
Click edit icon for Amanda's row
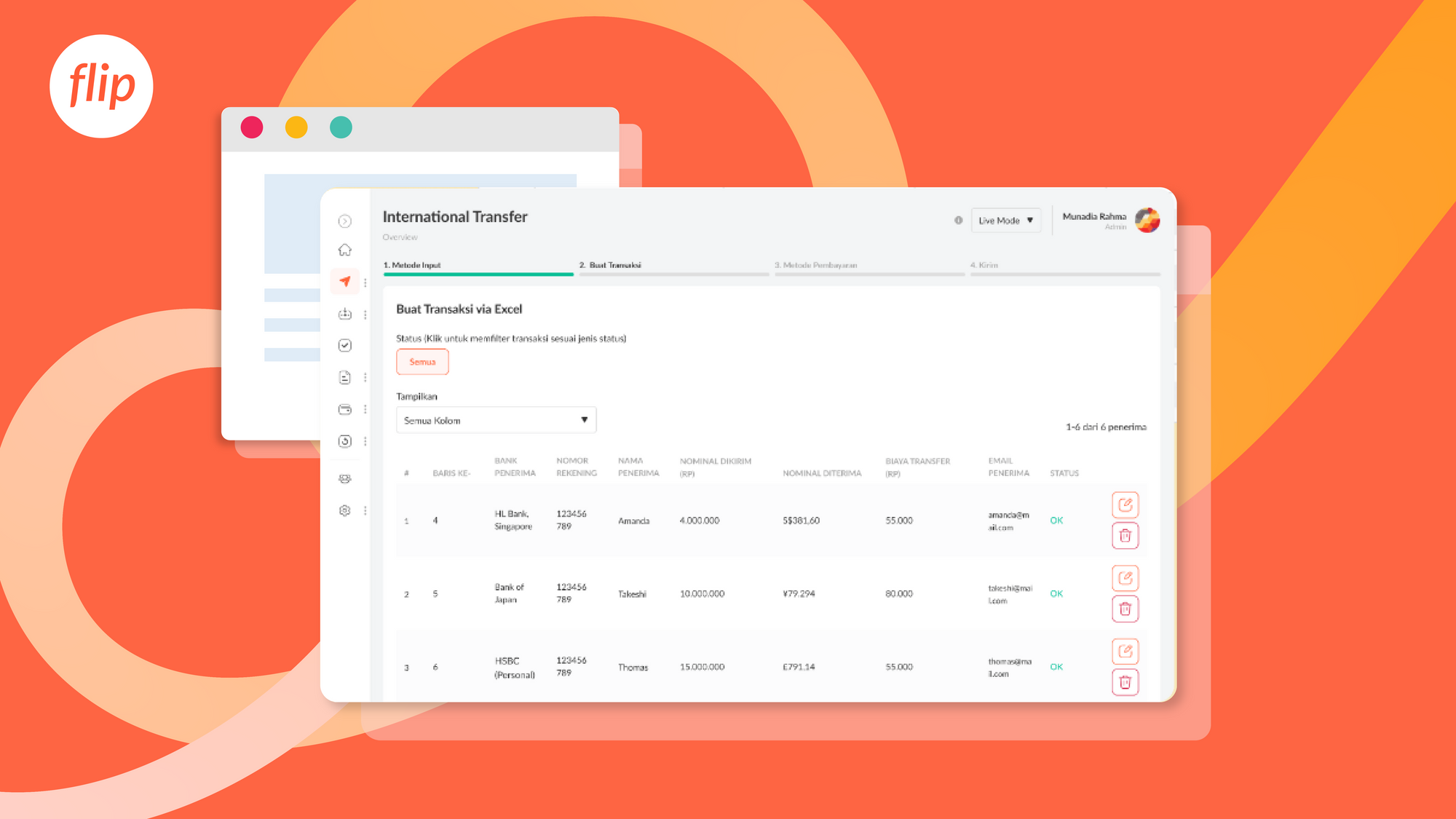click(x=1125, y=505)
